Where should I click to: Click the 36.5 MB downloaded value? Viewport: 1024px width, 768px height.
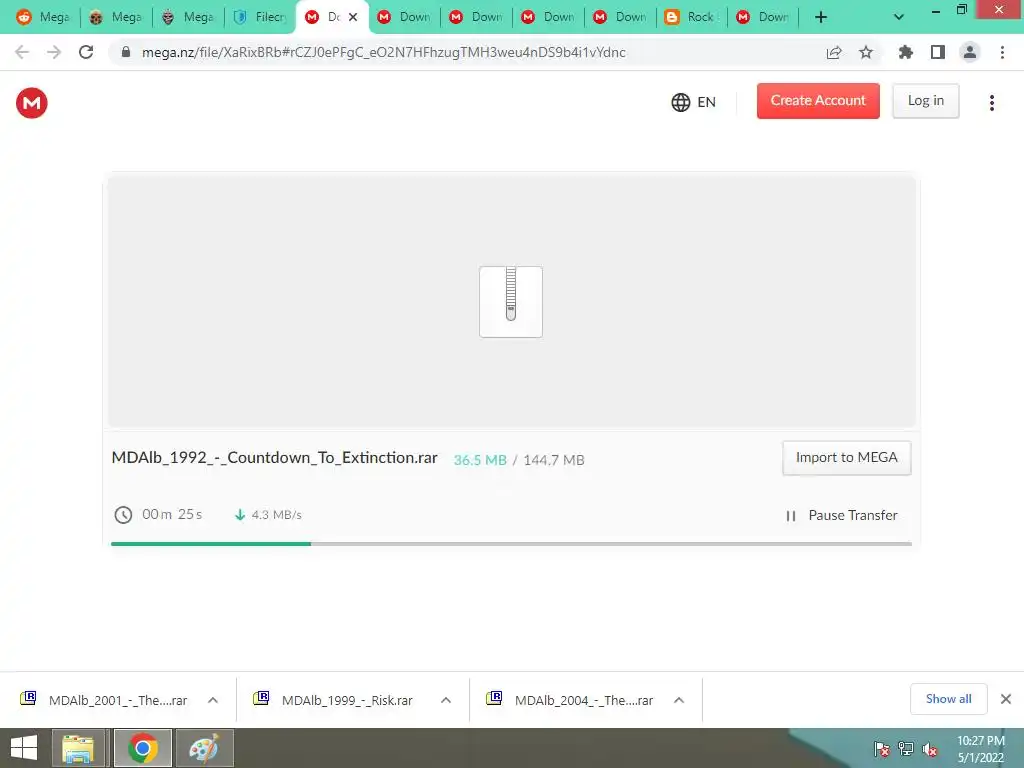click(480, 460)
